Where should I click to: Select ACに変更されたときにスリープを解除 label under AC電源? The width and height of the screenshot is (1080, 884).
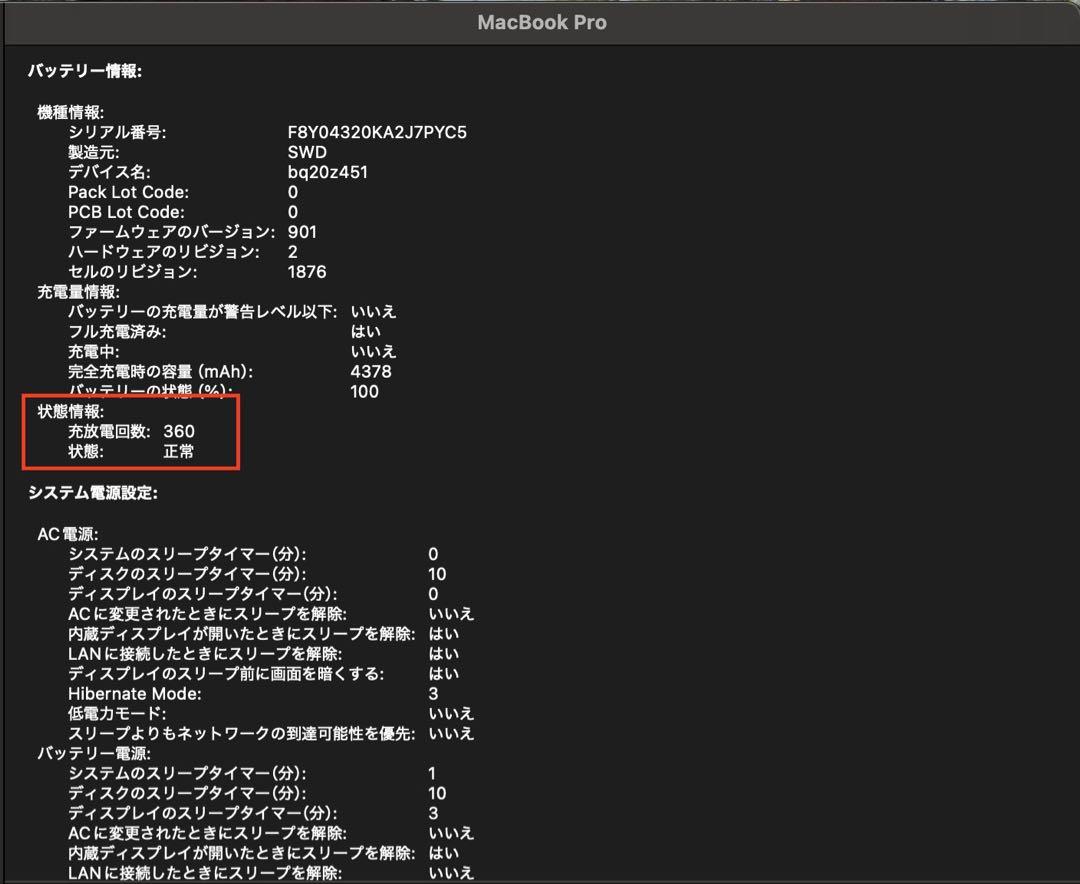tap(207, 615)
